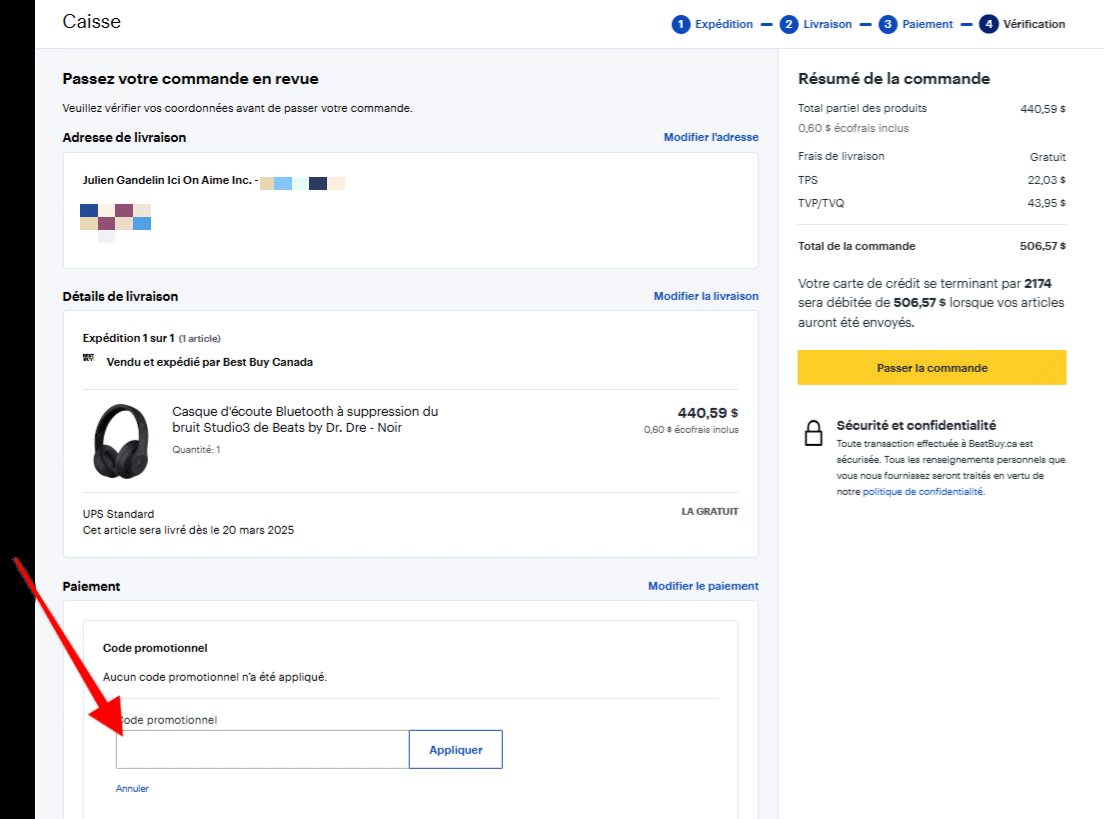This screenshot has width=1104, height=819.
Task: Click the Gratuit delivery fee value
Action: [1048, 157]
